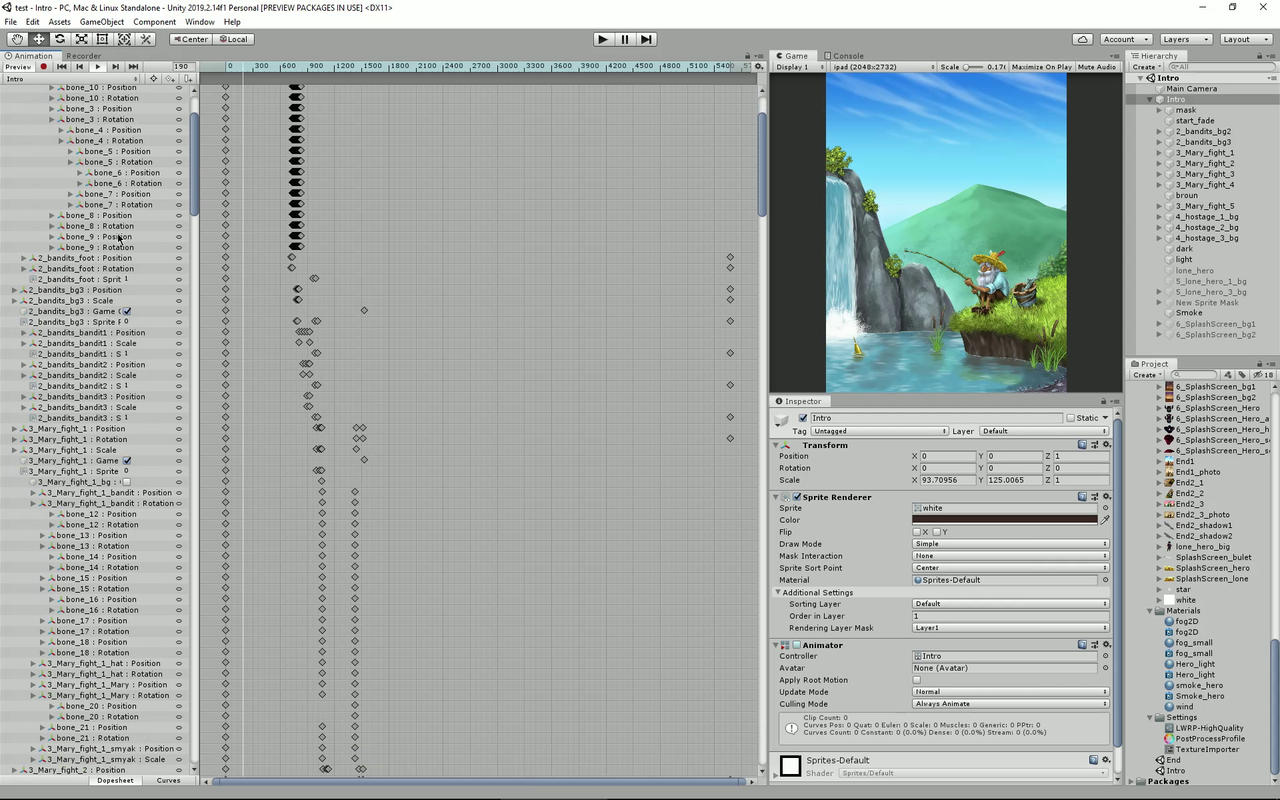Screen dimensions: 1280x800
Task: Select the Rotate tool
Action: click(x=60, y=38)
